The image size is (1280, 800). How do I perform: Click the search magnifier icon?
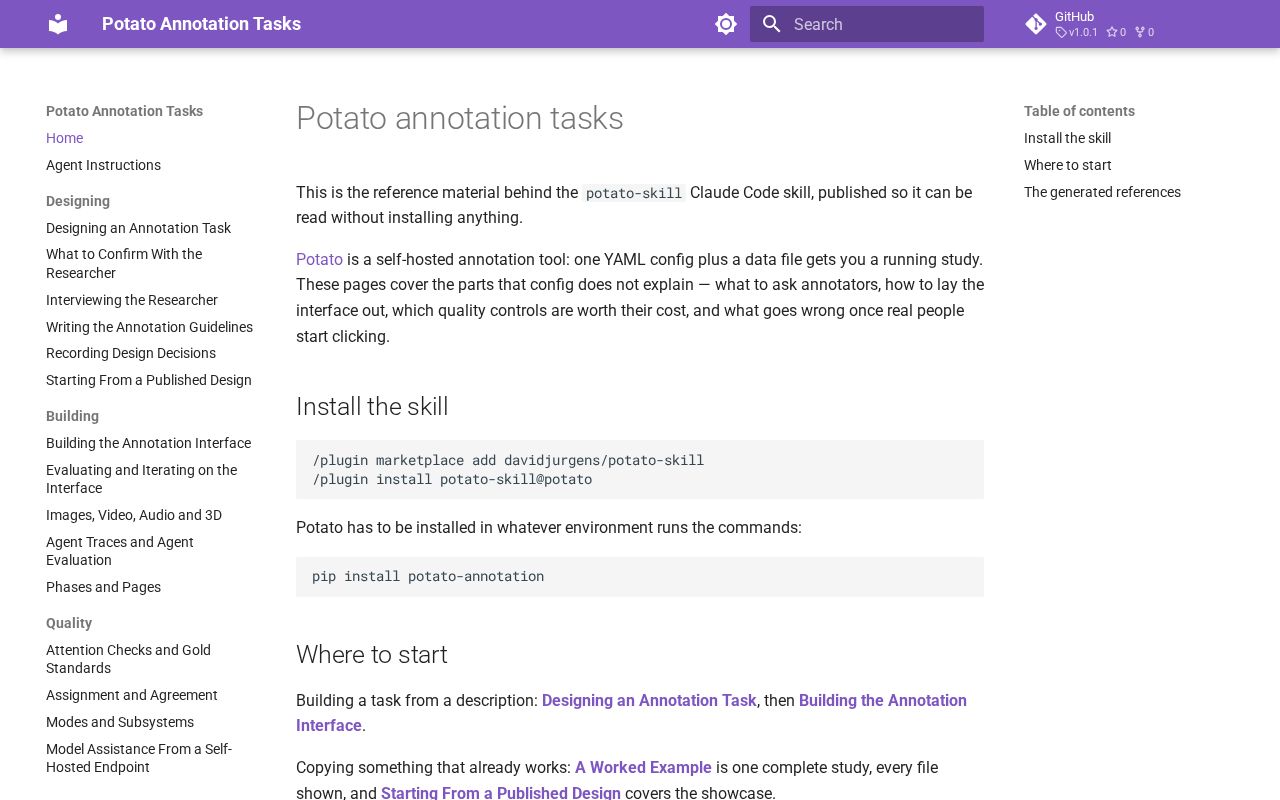coord(771,24)
